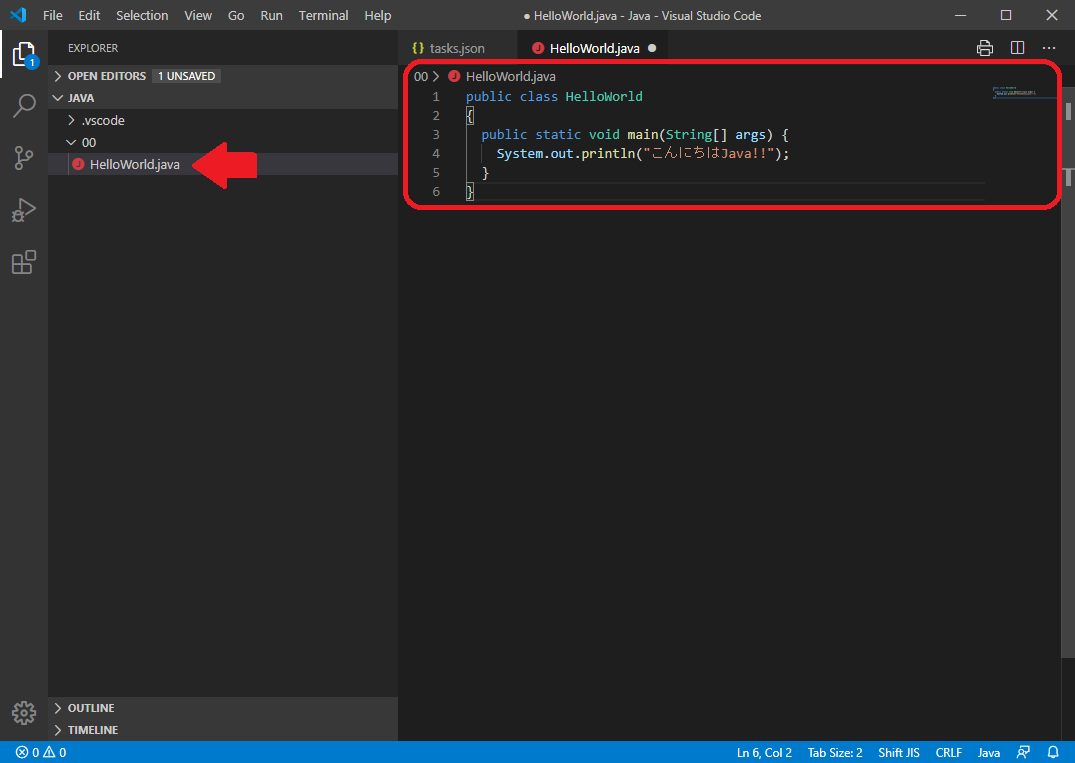Click the 1 UNSAVED badge
The image size is (1075, 763).
point(186,76)
